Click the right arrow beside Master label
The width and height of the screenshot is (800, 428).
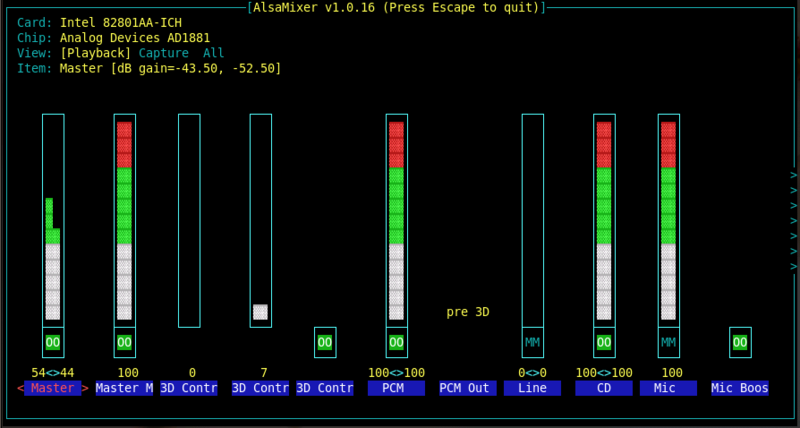coord(85,388)
